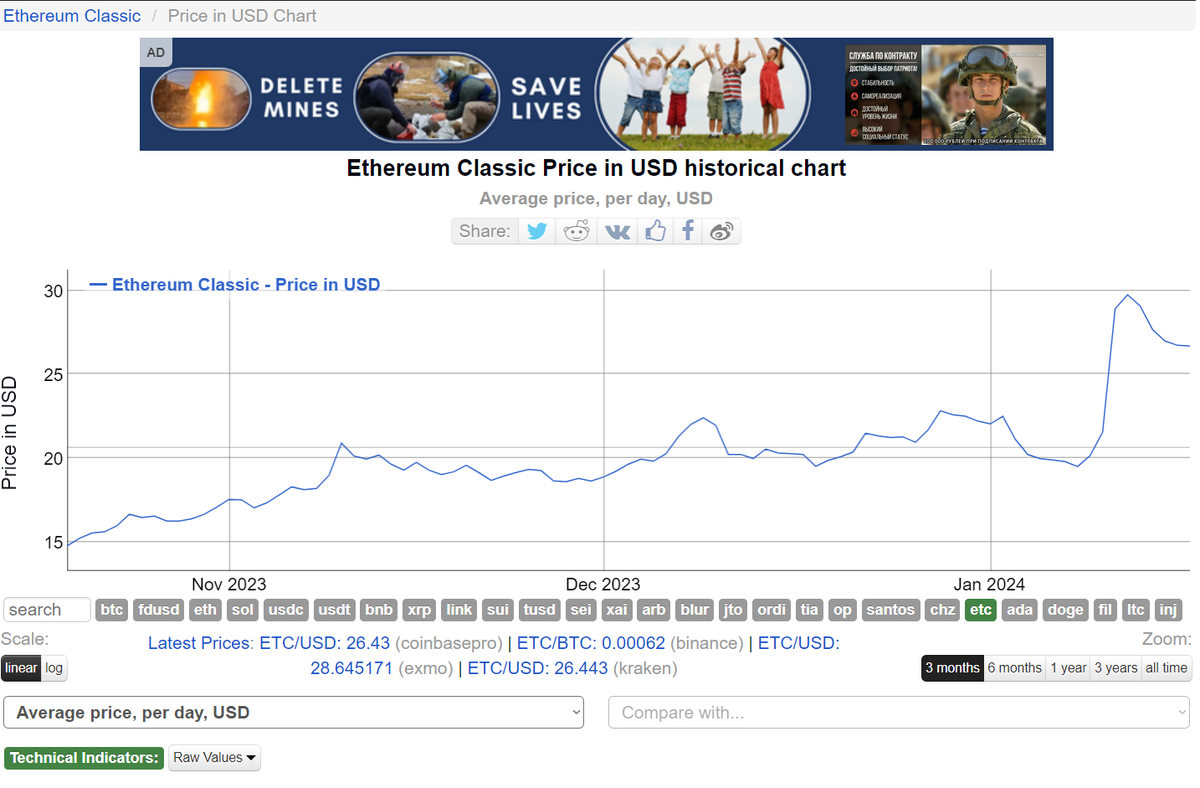Screen dimensions: 1200x788
Task: Expand the Raw Values dropdown
Action: coord(215,758)
